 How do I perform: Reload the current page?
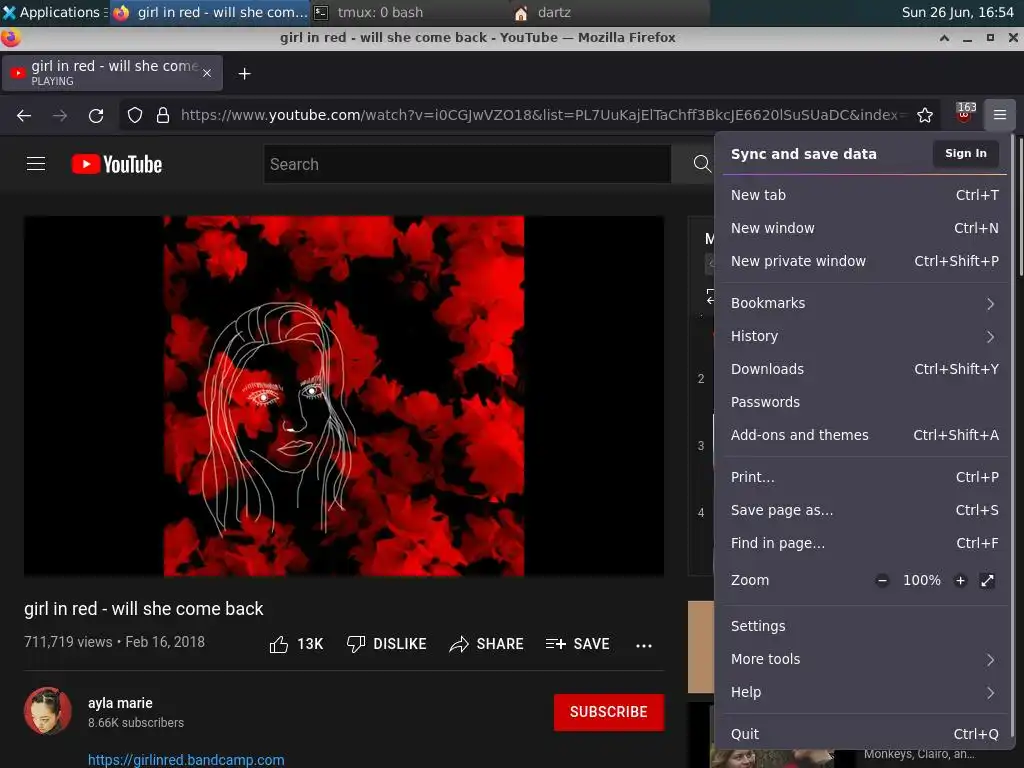pyautogui.click(x=96, y=116)
